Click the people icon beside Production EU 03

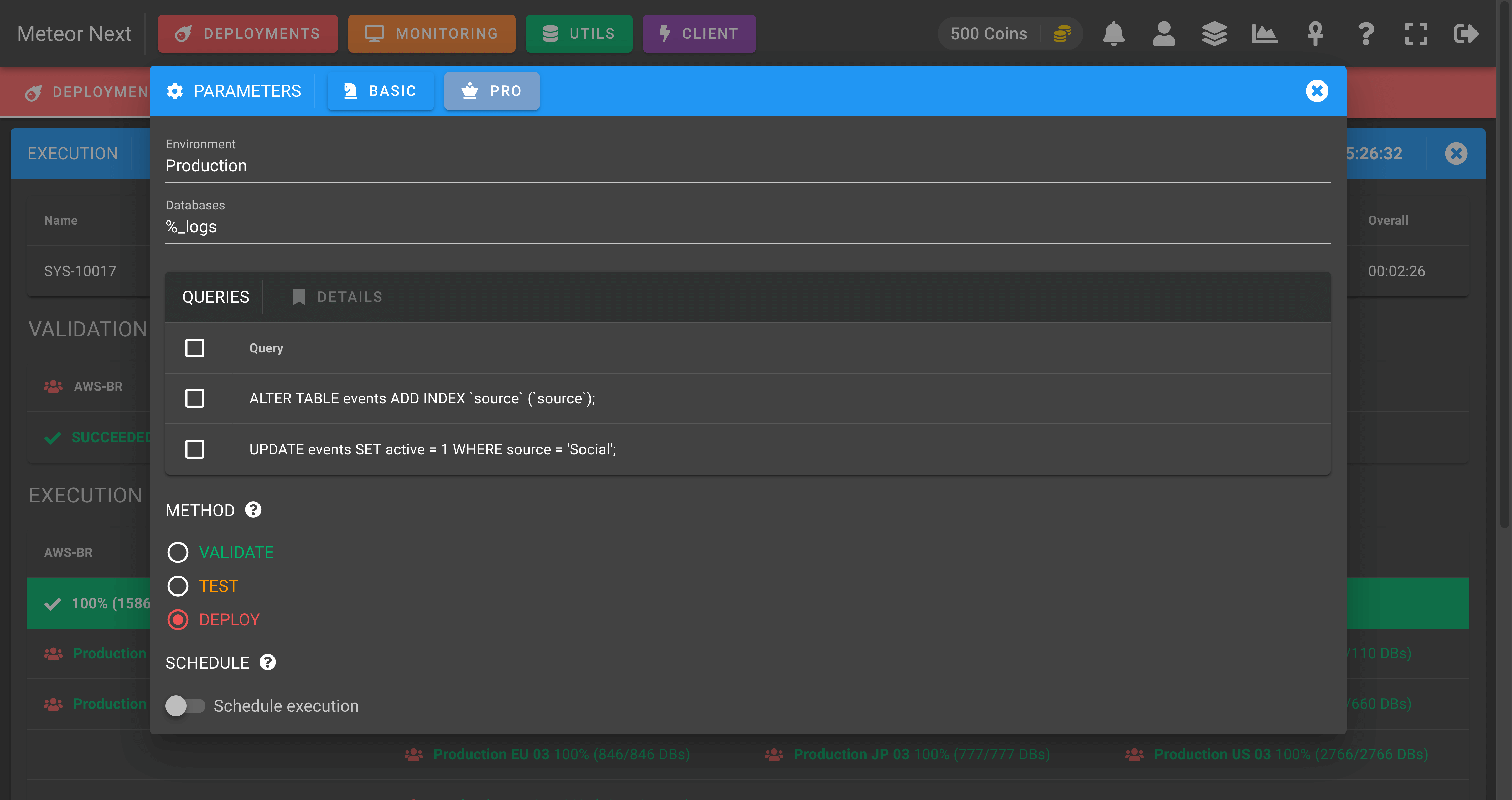click(x=414, y=754)
